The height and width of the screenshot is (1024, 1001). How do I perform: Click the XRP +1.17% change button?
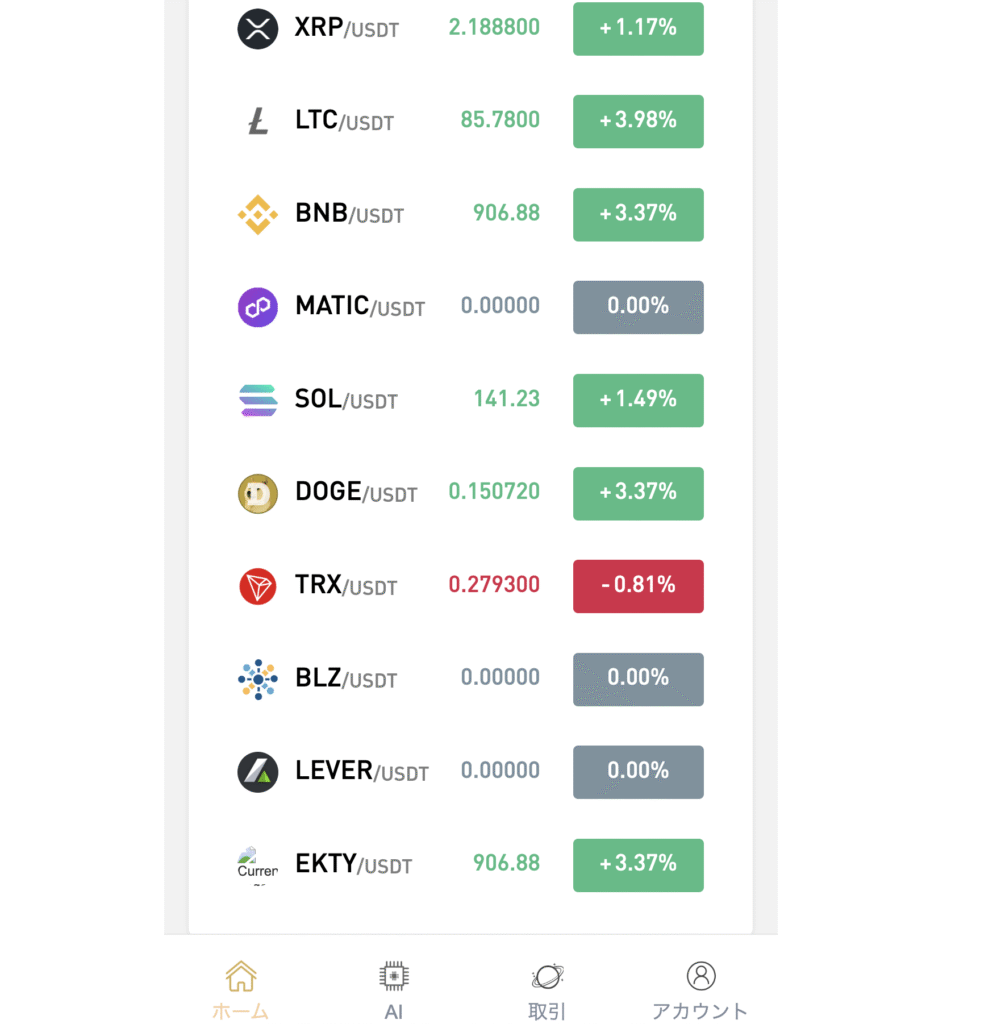pyautogui.click(x=638, y=28)
